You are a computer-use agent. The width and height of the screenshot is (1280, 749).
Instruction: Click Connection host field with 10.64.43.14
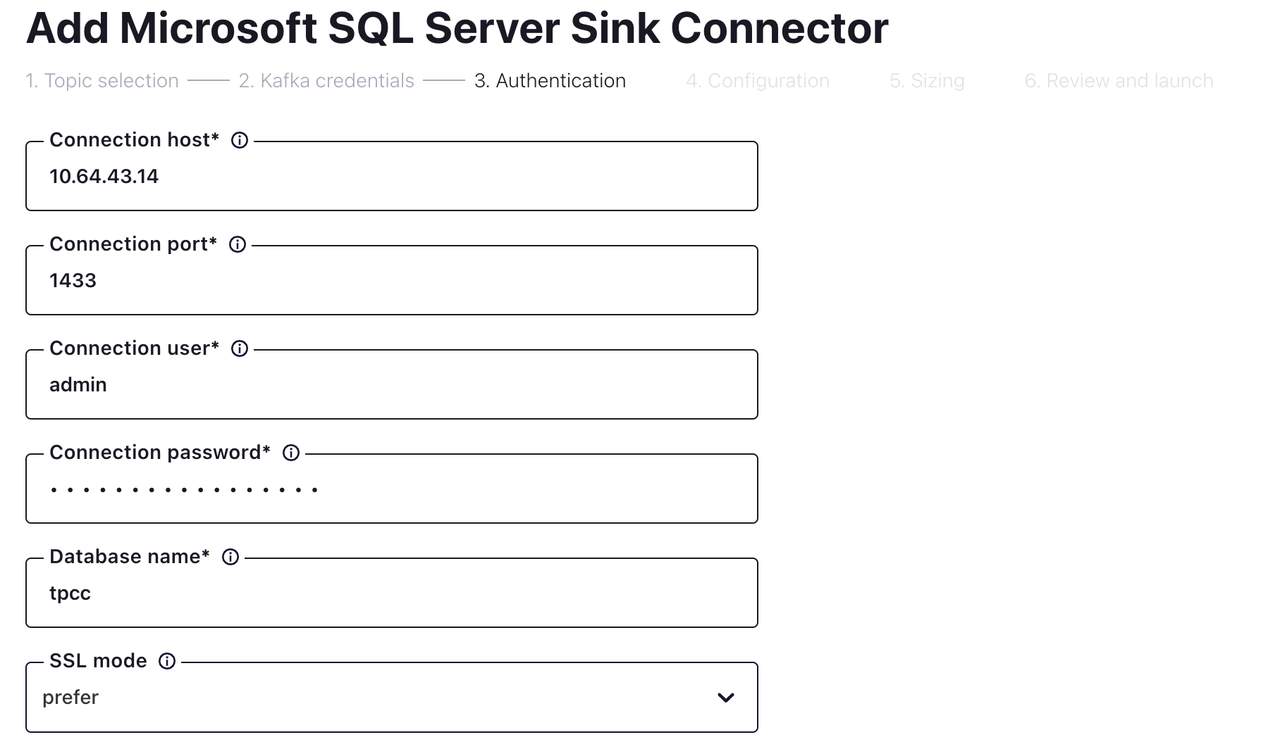390,177
